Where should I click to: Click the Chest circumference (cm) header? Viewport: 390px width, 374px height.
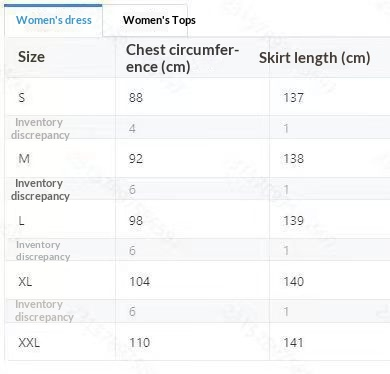pos(182,58)
